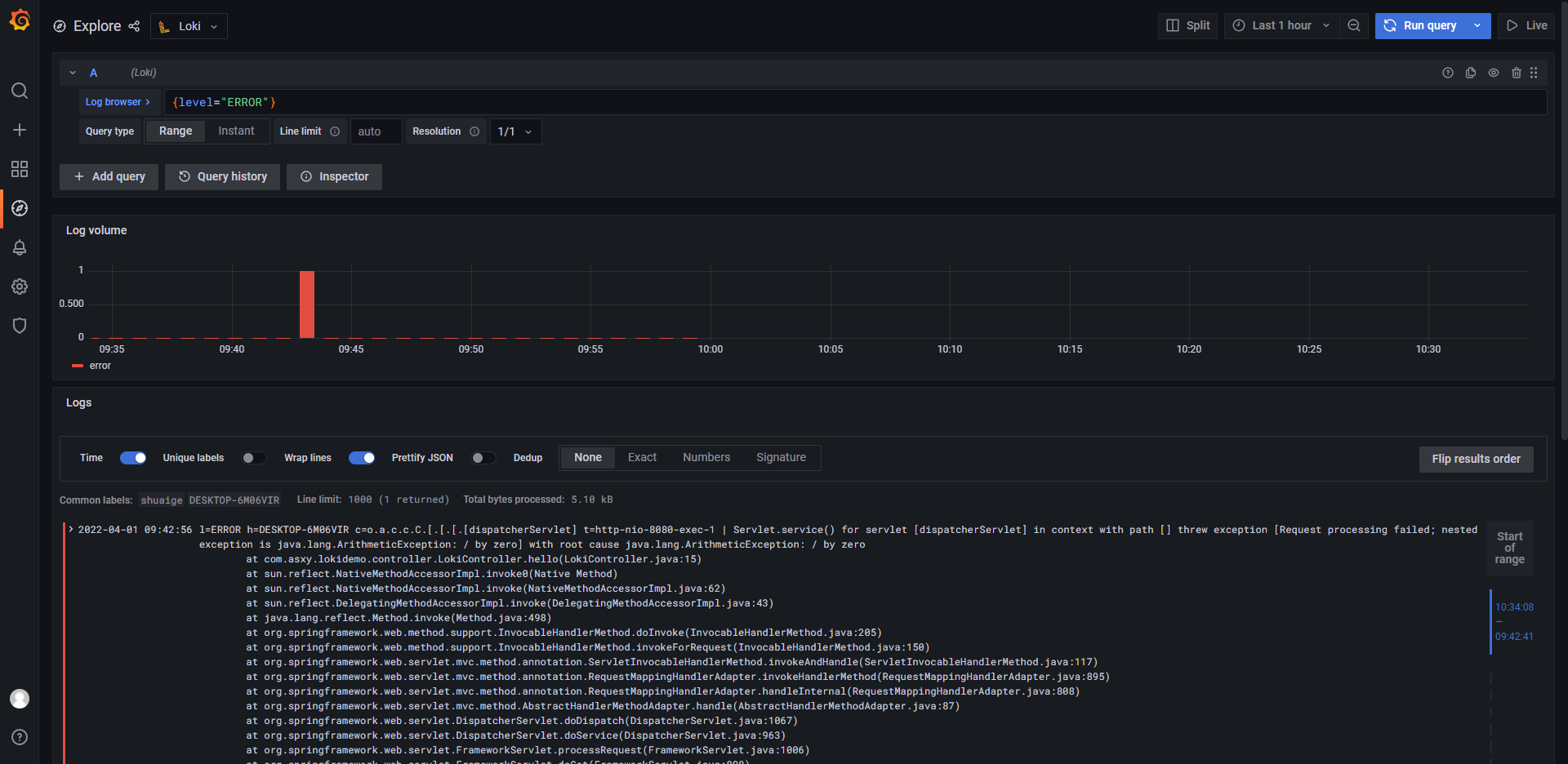Open Alerting via the bell icon
The image size is (1568, 764).
[20, 247]
